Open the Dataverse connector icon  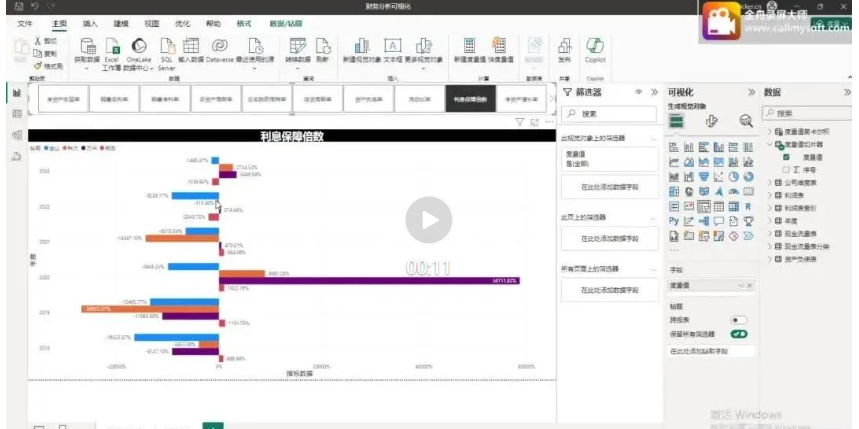click(x=220, y=46)
